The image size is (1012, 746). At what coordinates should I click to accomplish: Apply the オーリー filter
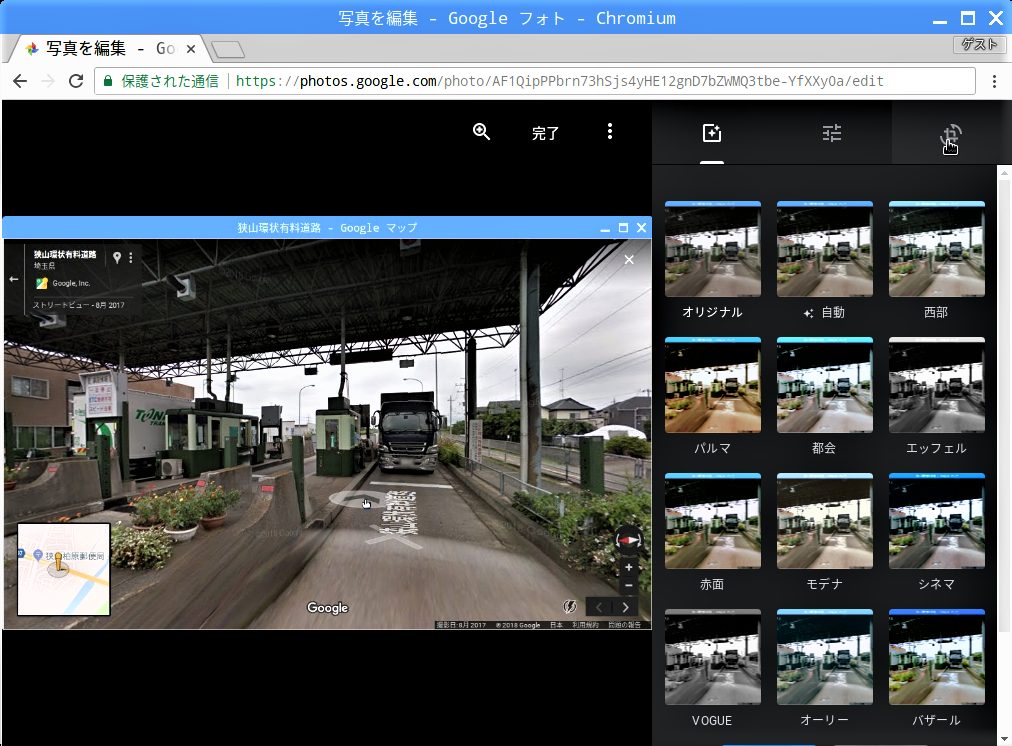[824, 657]
